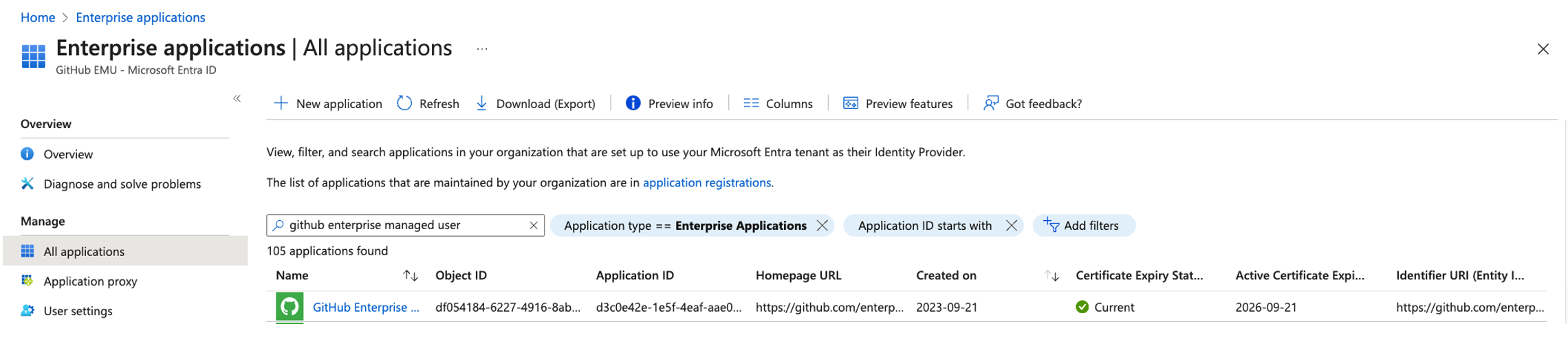The image size is (1568, 342).
Task: Click the Download (Export) arrow icon
Action: point(481,103)
